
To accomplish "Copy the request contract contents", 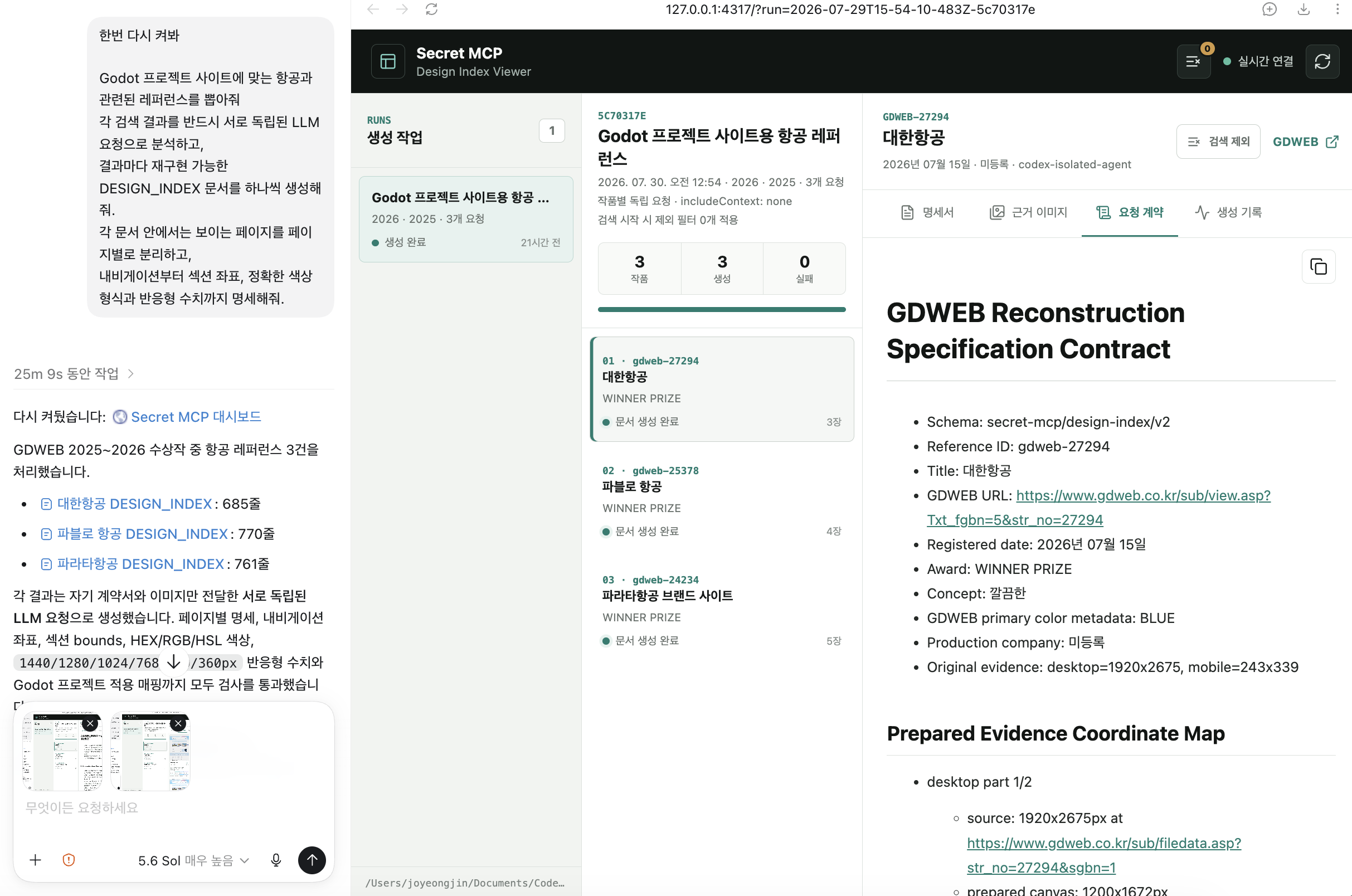I will pos(1319,266).
